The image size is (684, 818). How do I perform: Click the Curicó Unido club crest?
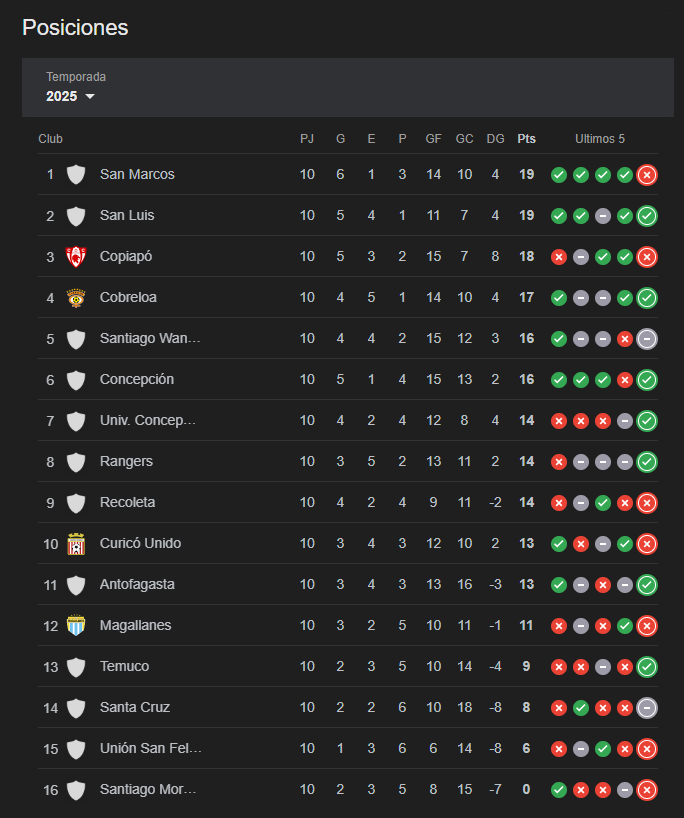pyautogui.click(x=76, y=544)
